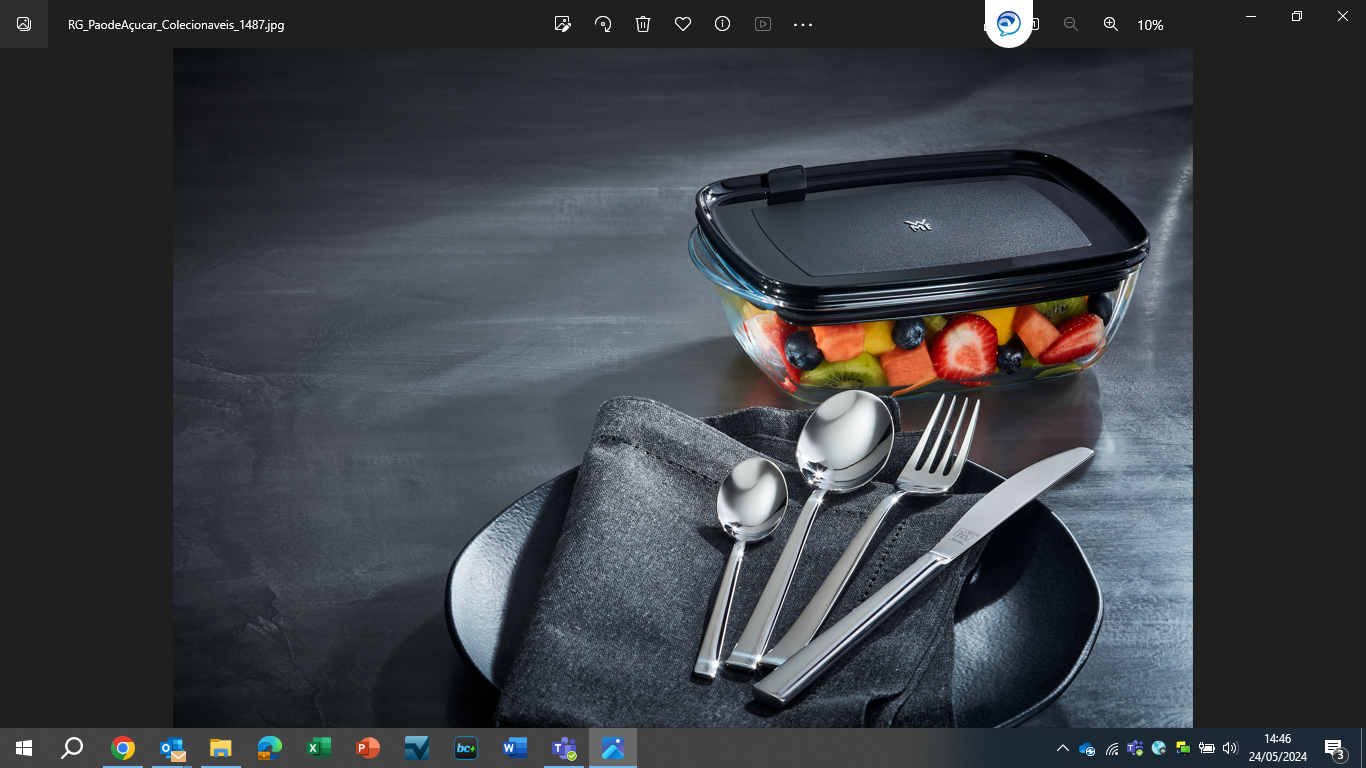
Task: Click the zoom in magnifier icon
Action: [x=1111, y=24]
